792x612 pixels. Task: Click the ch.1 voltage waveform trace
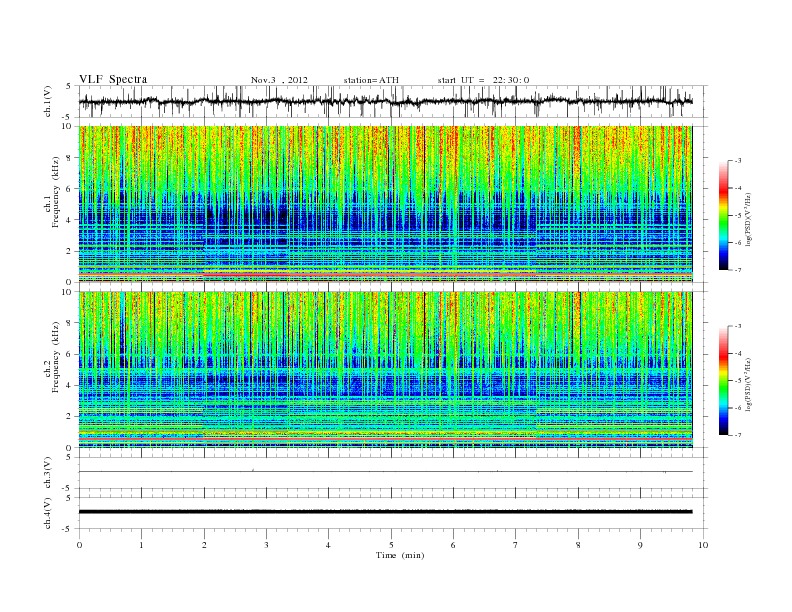tap(385, 101)
